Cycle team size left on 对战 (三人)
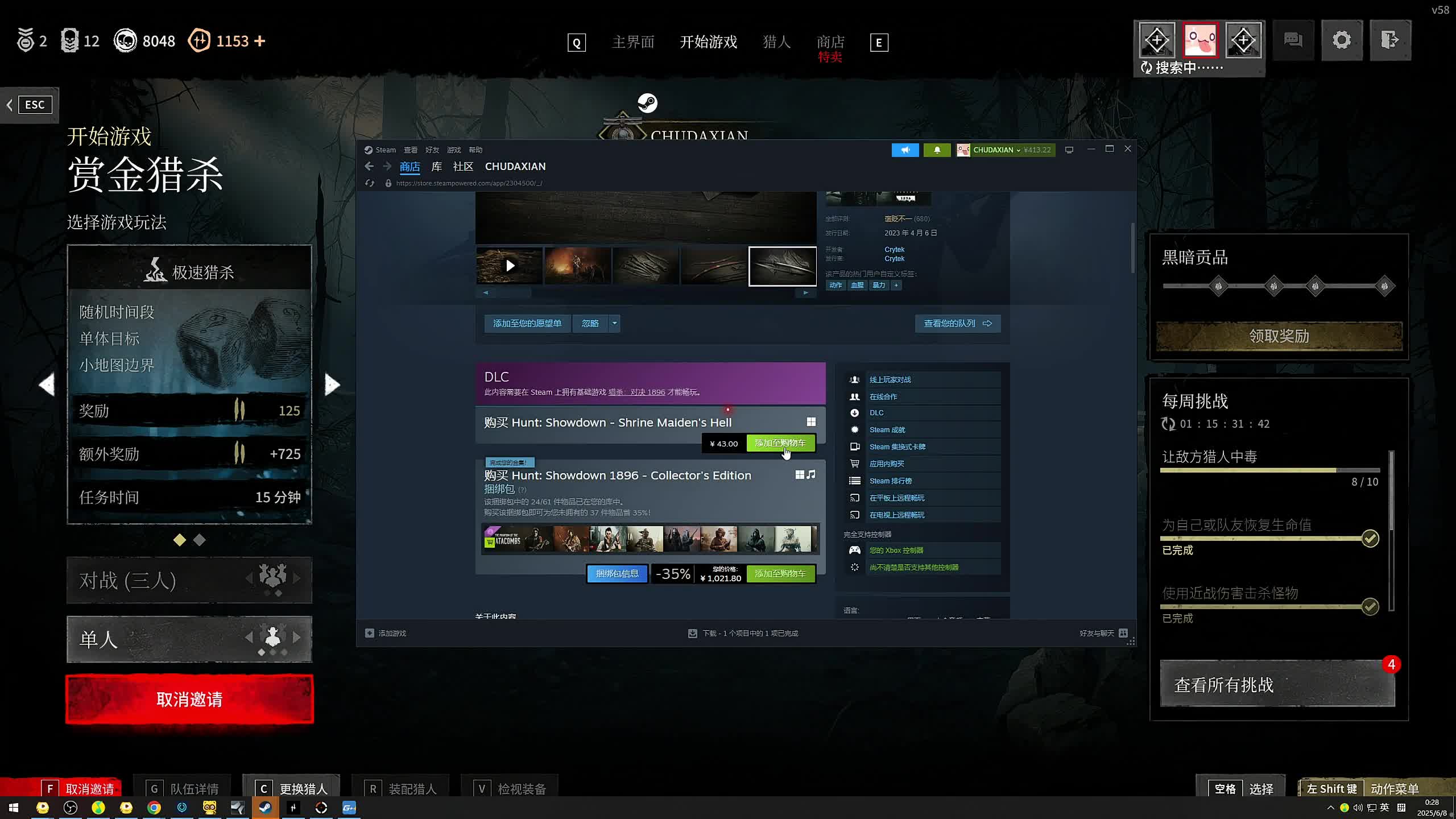Viewport: 1456px width, 819px height. (249, 578)
